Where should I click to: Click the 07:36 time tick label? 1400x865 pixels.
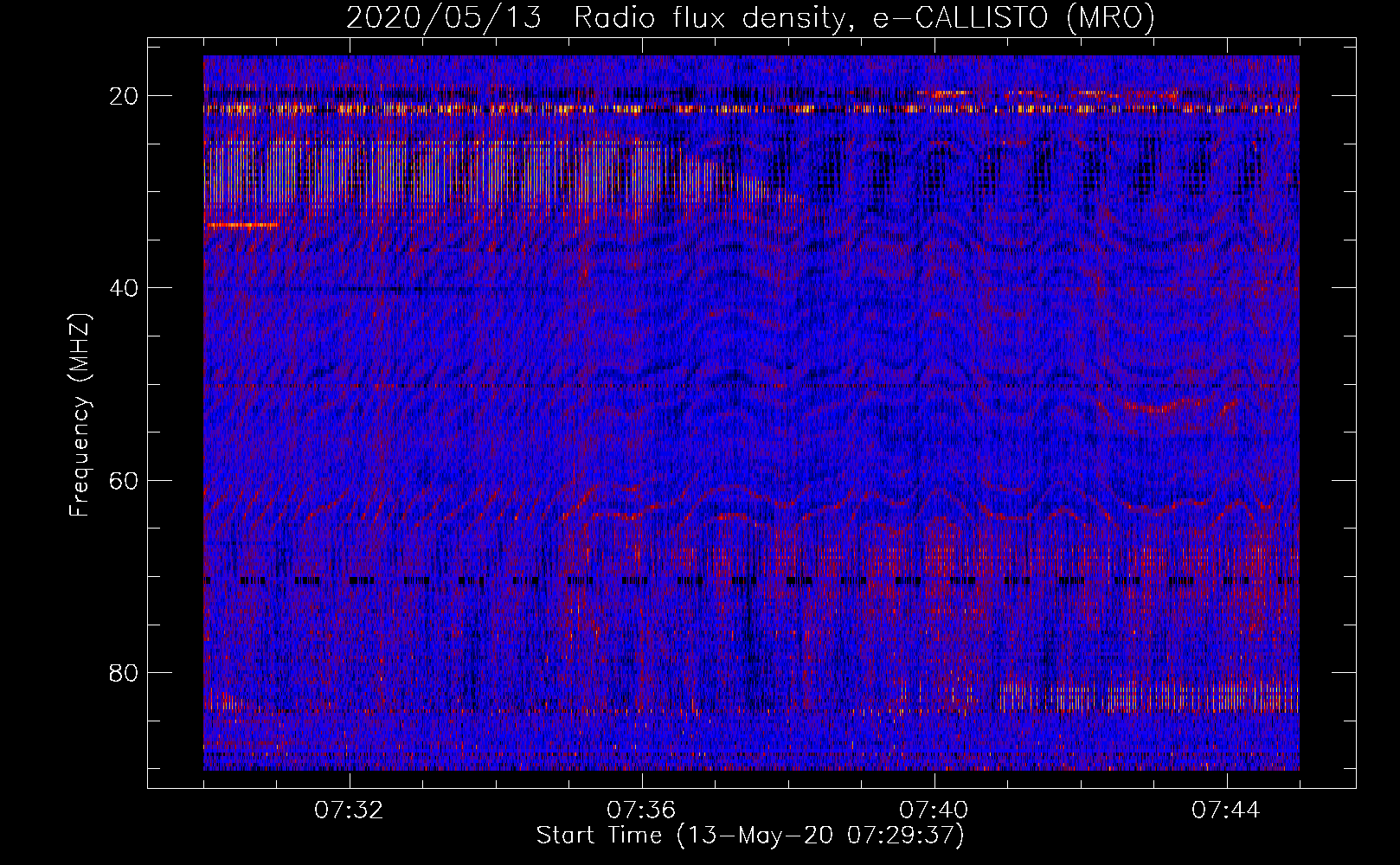[x=642, y=811]
